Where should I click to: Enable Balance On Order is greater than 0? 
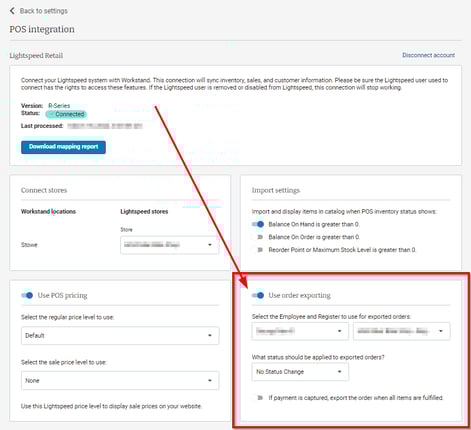click(258, 237)
